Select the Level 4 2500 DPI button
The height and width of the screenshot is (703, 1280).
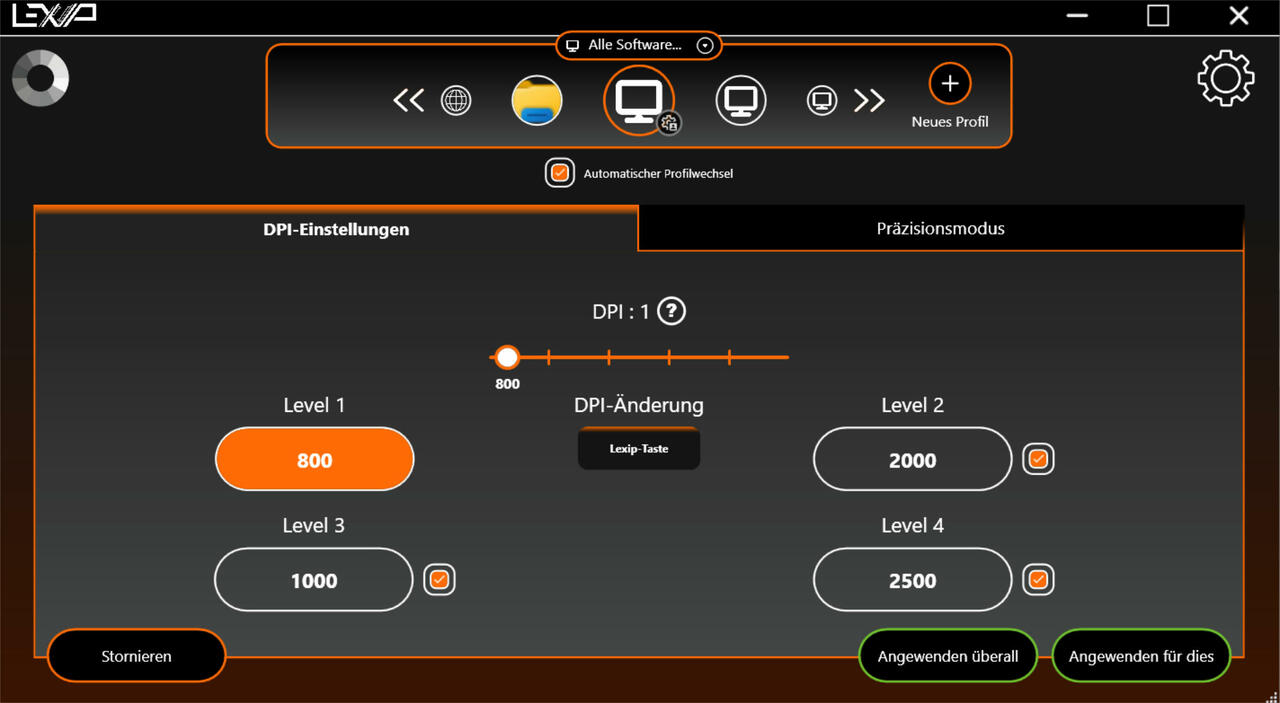click(x=913, y=580)
